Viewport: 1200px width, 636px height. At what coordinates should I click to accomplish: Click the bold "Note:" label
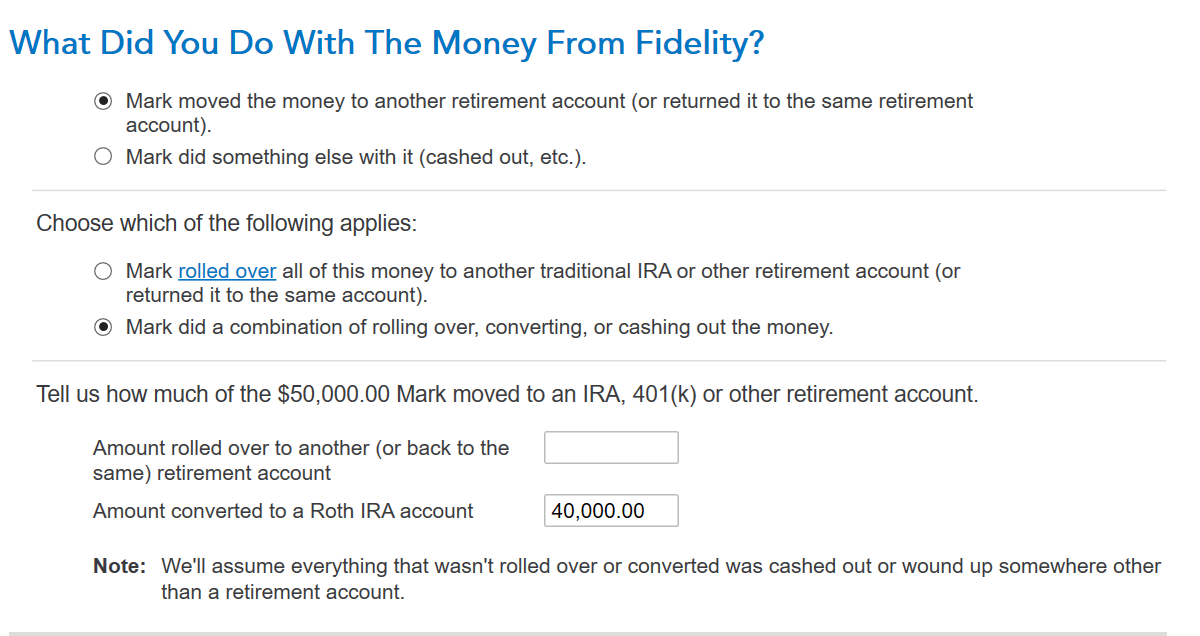[119, 566]
